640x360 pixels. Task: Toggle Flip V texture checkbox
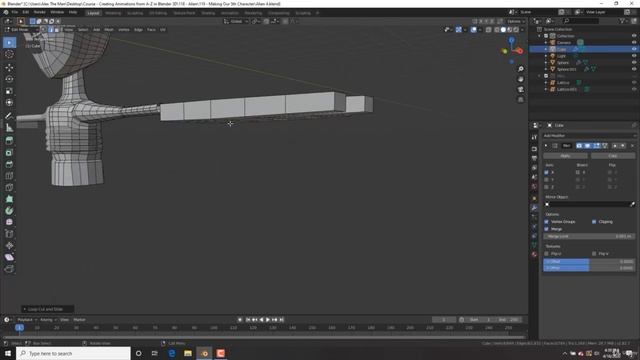[594, 254]
